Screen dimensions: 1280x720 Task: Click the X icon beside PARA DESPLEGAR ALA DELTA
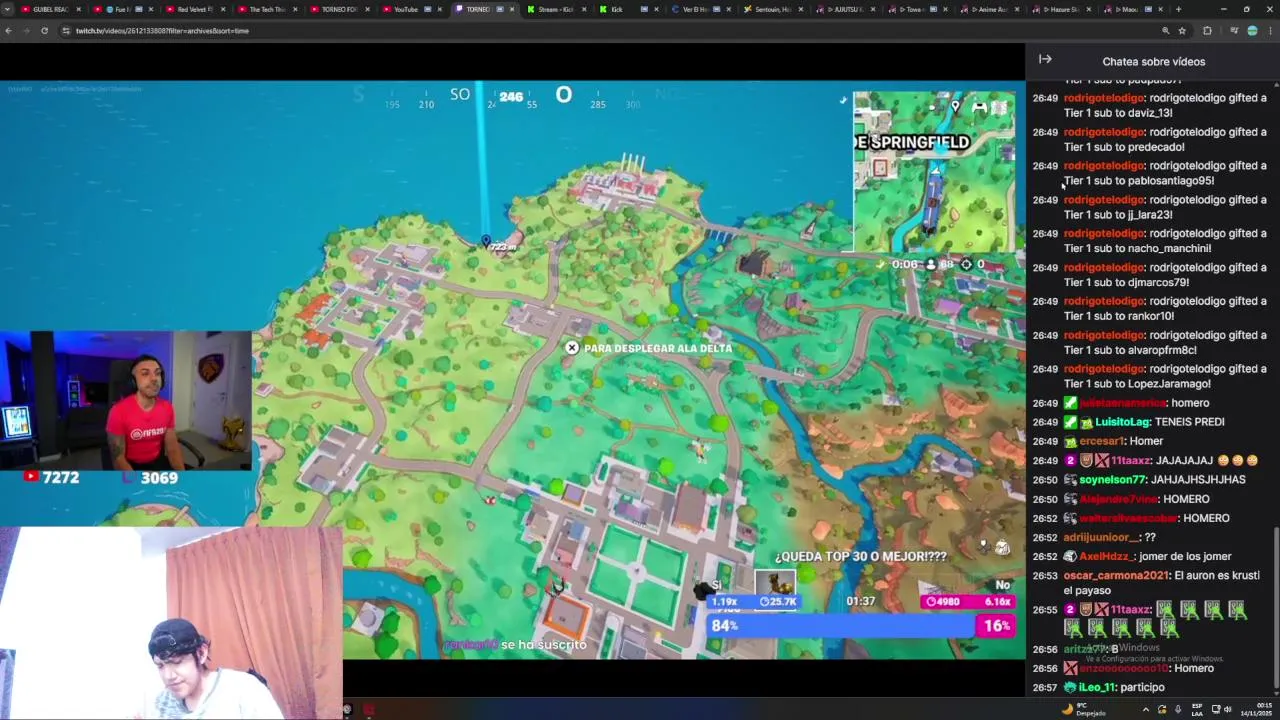click(571, 348)
